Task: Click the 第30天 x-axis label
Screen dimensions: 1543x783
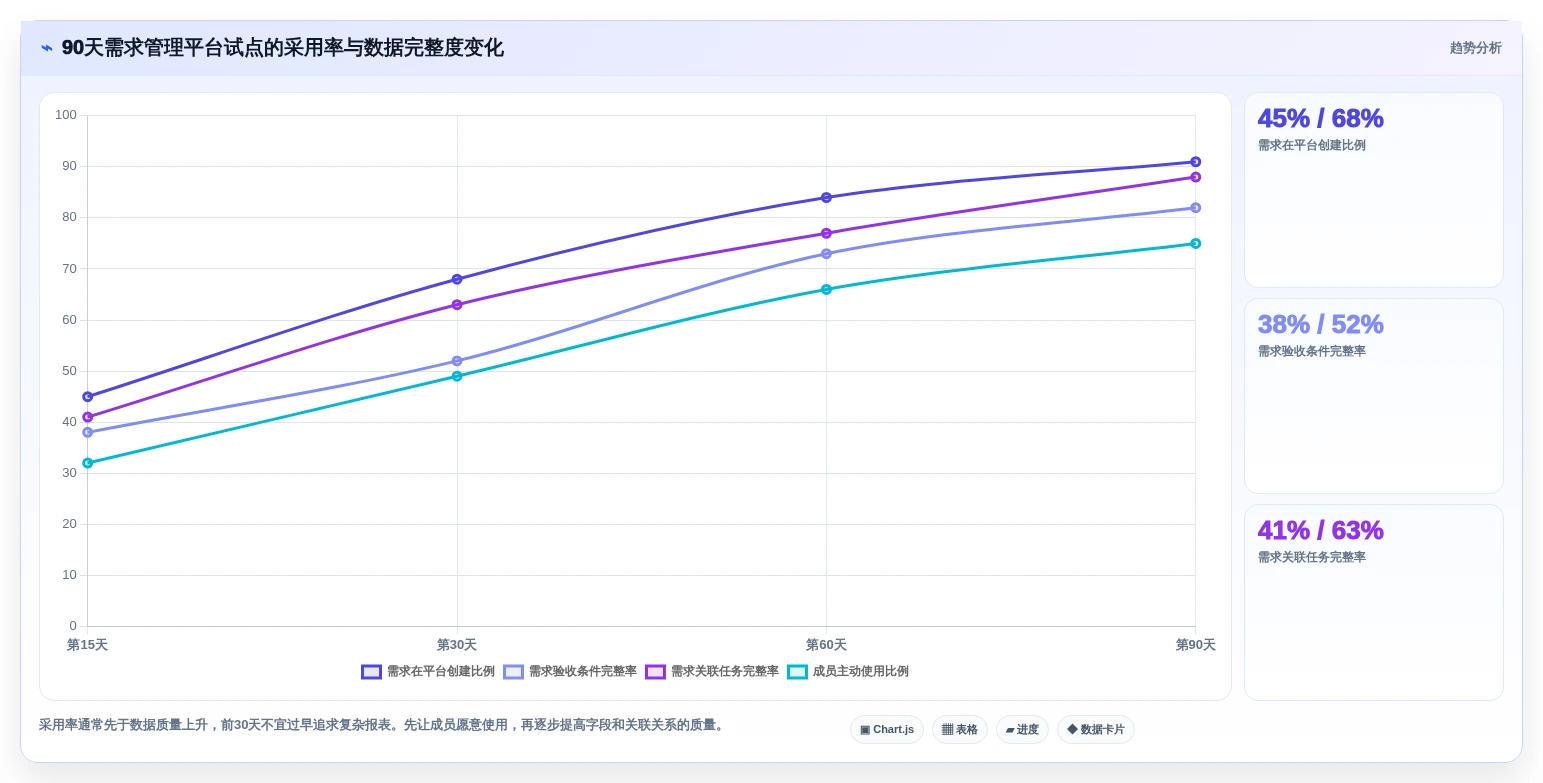Action: (x=457, y=645)
